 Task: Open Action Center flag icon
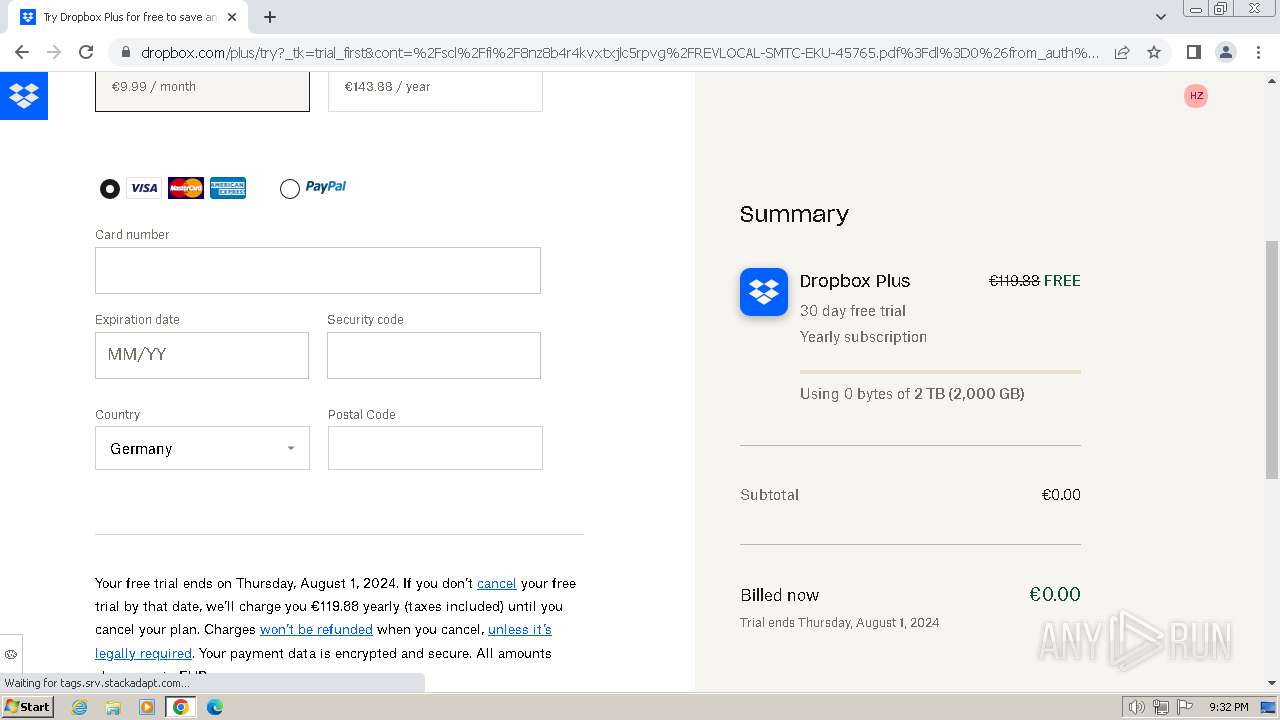click(x=1184, y=707)
